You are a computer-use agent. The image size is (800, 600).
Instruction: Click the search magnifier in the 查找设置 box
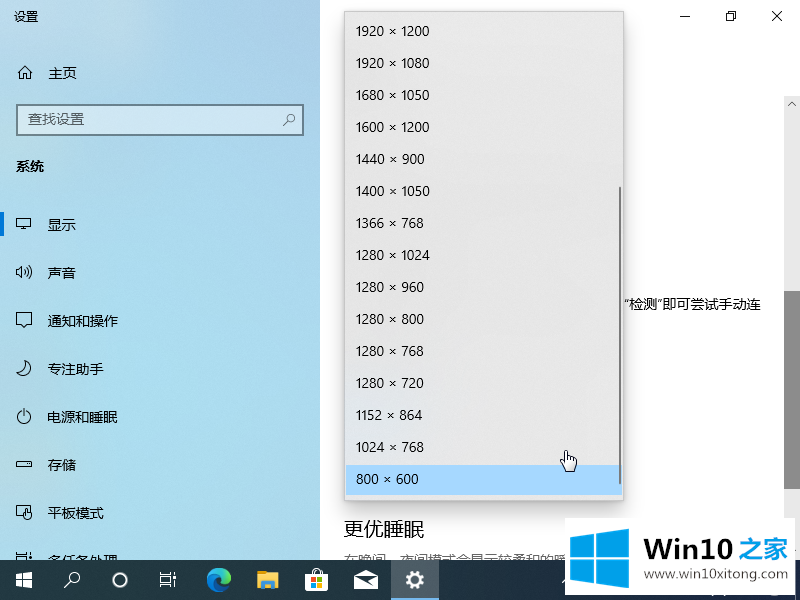click(x=289, y=119)
